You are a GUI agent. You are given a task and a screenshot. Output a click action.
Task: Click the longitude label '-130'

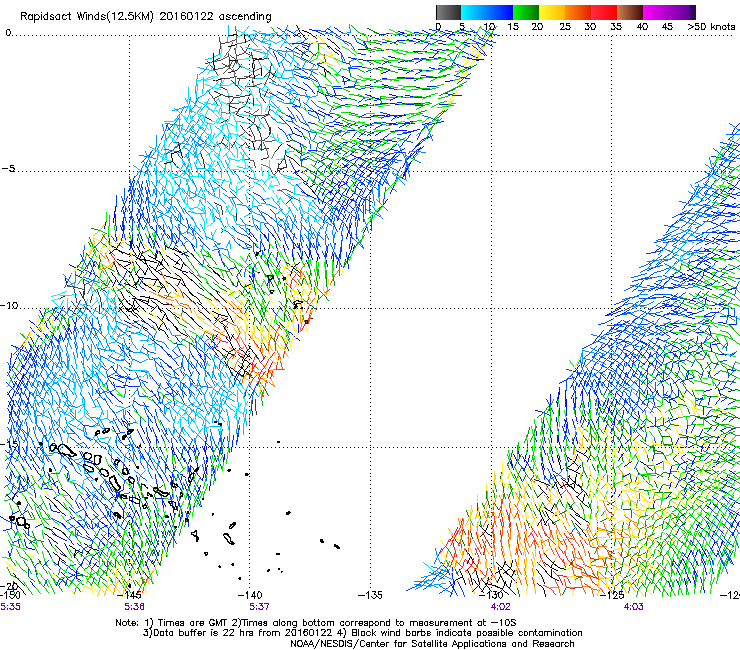(492, 595)
